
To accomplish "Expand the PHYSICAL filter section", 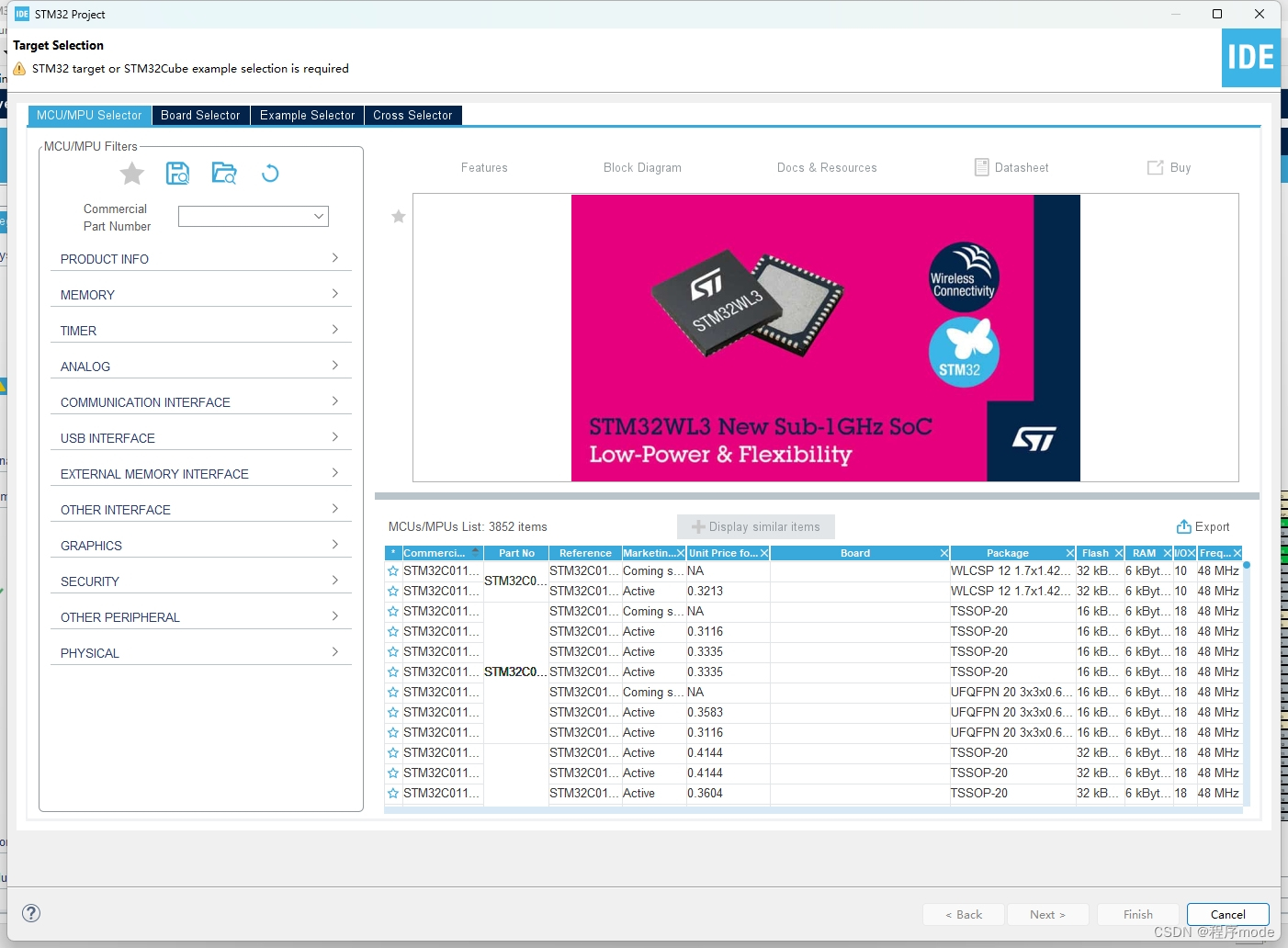I will coord(201,653).
